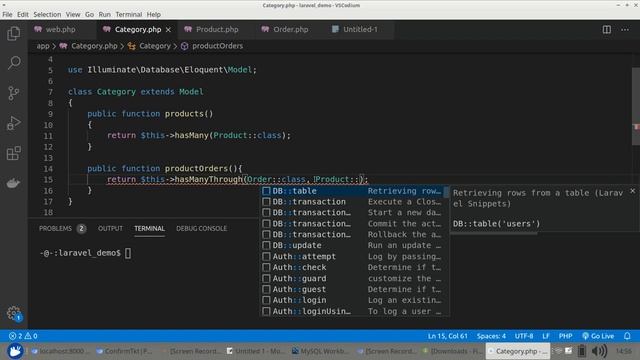Switch to the Order.php tab
Viewport: 640px width, 360px height.
click(x=291, y=29)
